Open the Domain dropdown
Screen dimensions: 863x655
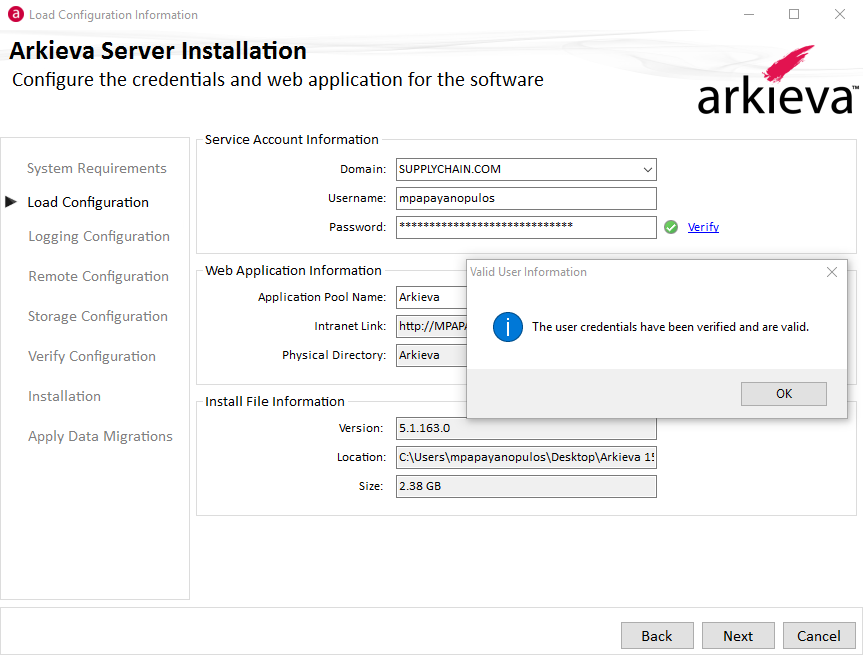648,170
